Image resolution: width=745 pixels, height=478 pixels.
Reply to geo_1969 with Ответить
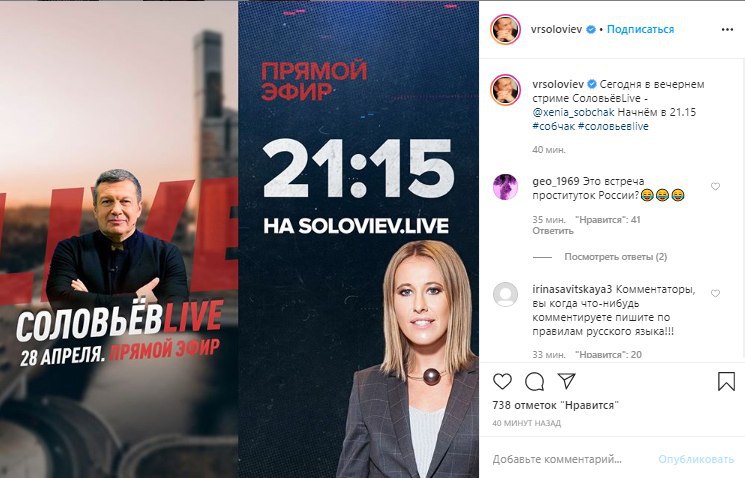[x=553, y=231]
